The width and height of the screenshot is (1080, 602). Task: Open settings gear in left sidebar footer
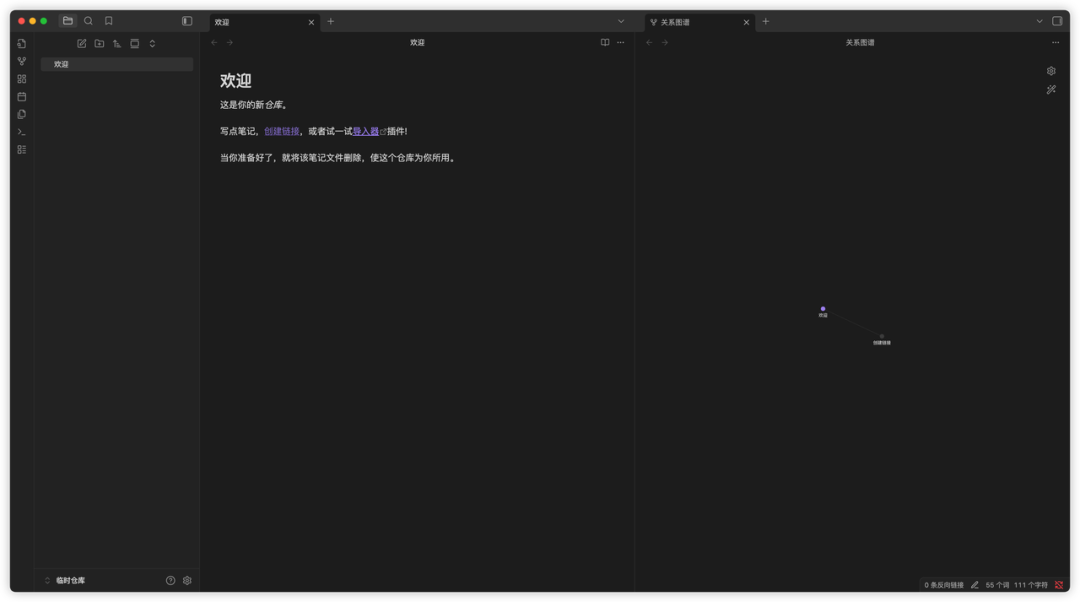pyautogui.click(x=187, y=581)
